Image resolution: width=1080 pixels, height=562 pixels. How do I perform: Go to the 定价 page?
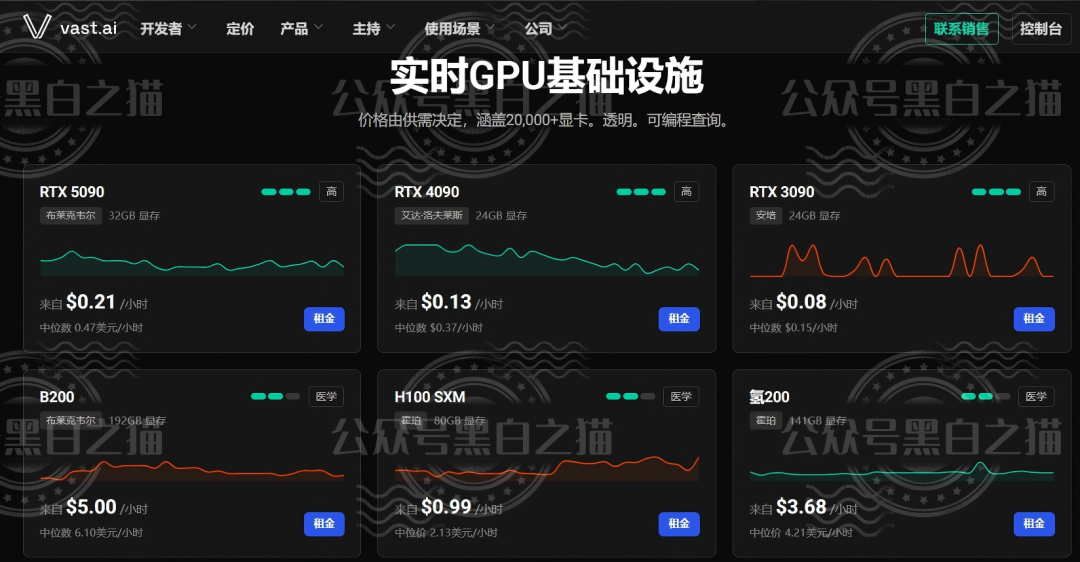(x=240, y=28)
